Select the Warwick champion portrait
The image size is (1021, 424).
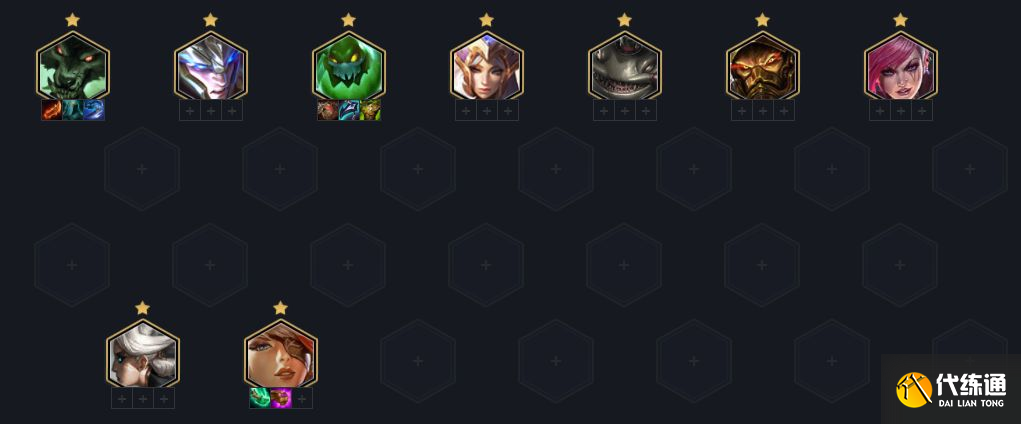click(x=72, y=66)
